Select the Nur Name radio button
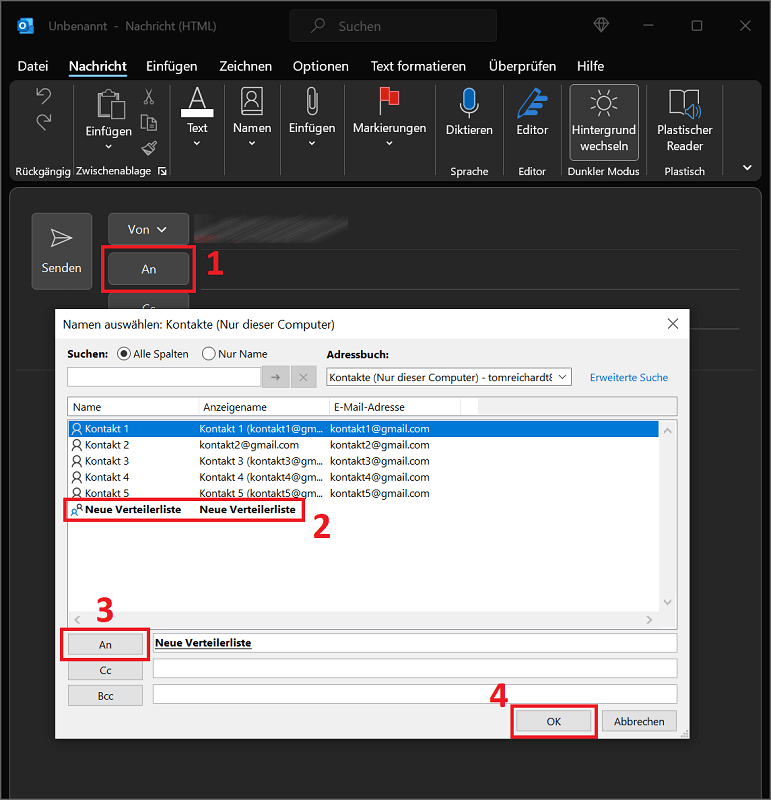Viewport: 771px width, 800px height. click(x=208, y=354)
